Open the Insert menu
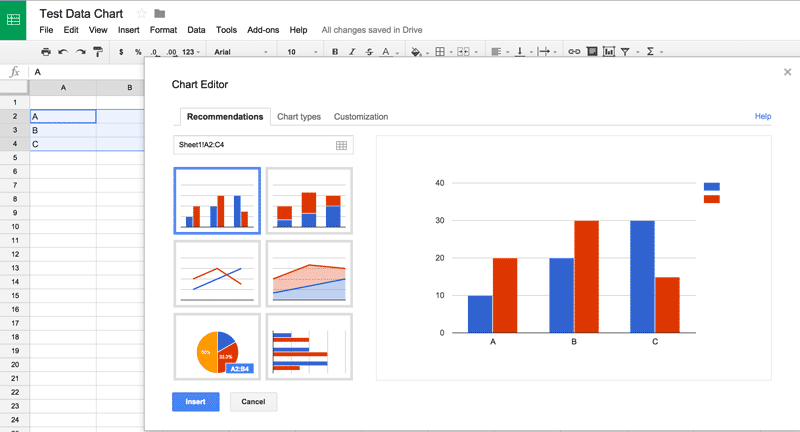800x432 pixels. point(129,30)
